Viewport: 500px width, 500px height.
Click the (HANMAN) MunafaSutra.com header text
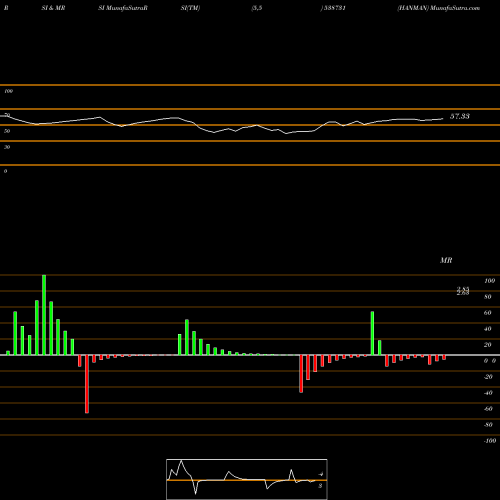438,8
